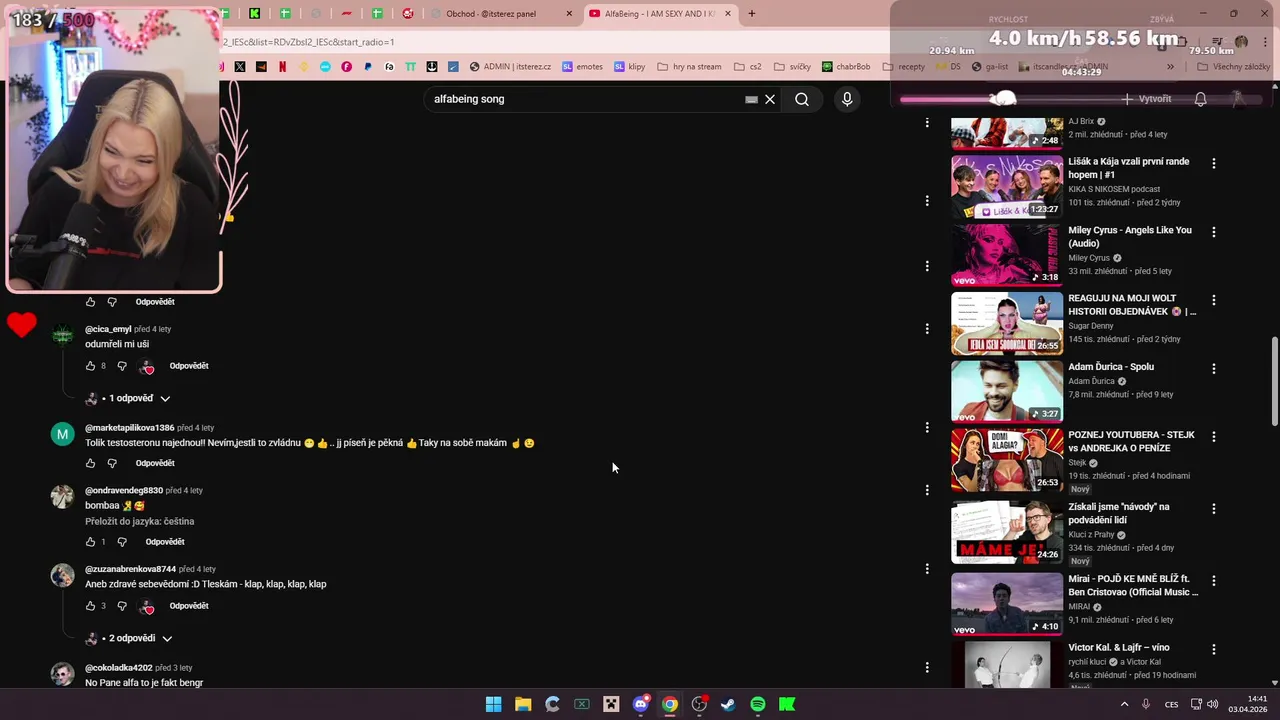Click Přeložit do jazyka: čeština link
This screenshot has width=1280, height=720.
pos(140,521)
